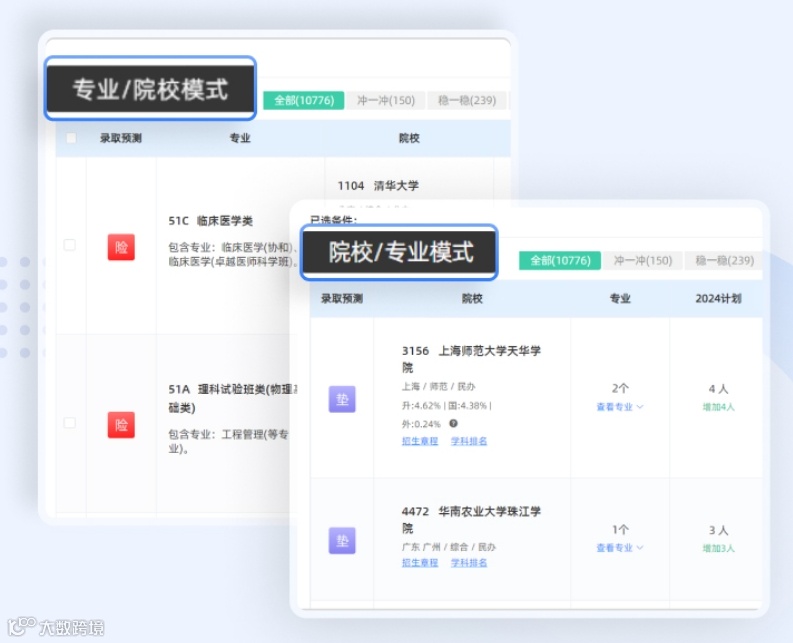Click the 专业/院校模式 label
Screen dimensions: 793x643
[150, 89]
